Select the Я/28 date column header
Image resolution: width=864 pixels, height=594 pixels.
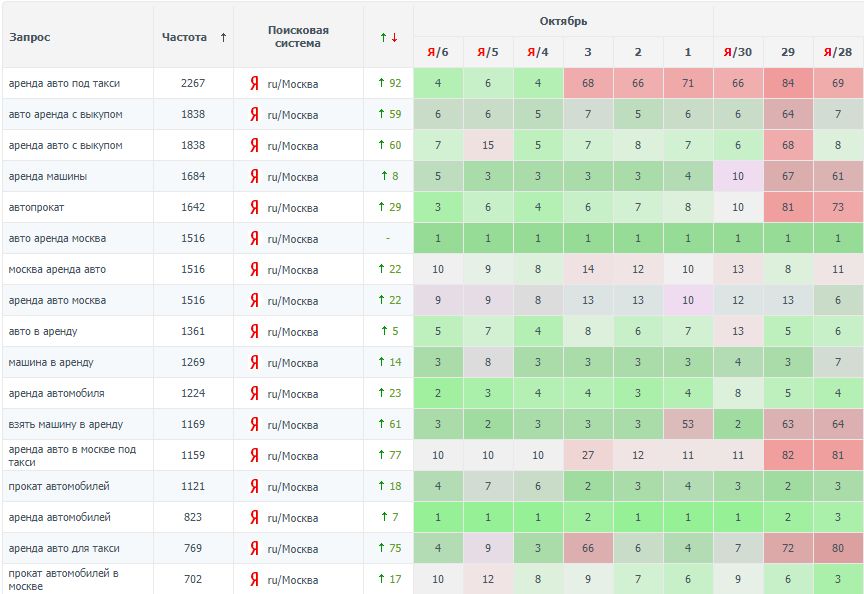838,52
